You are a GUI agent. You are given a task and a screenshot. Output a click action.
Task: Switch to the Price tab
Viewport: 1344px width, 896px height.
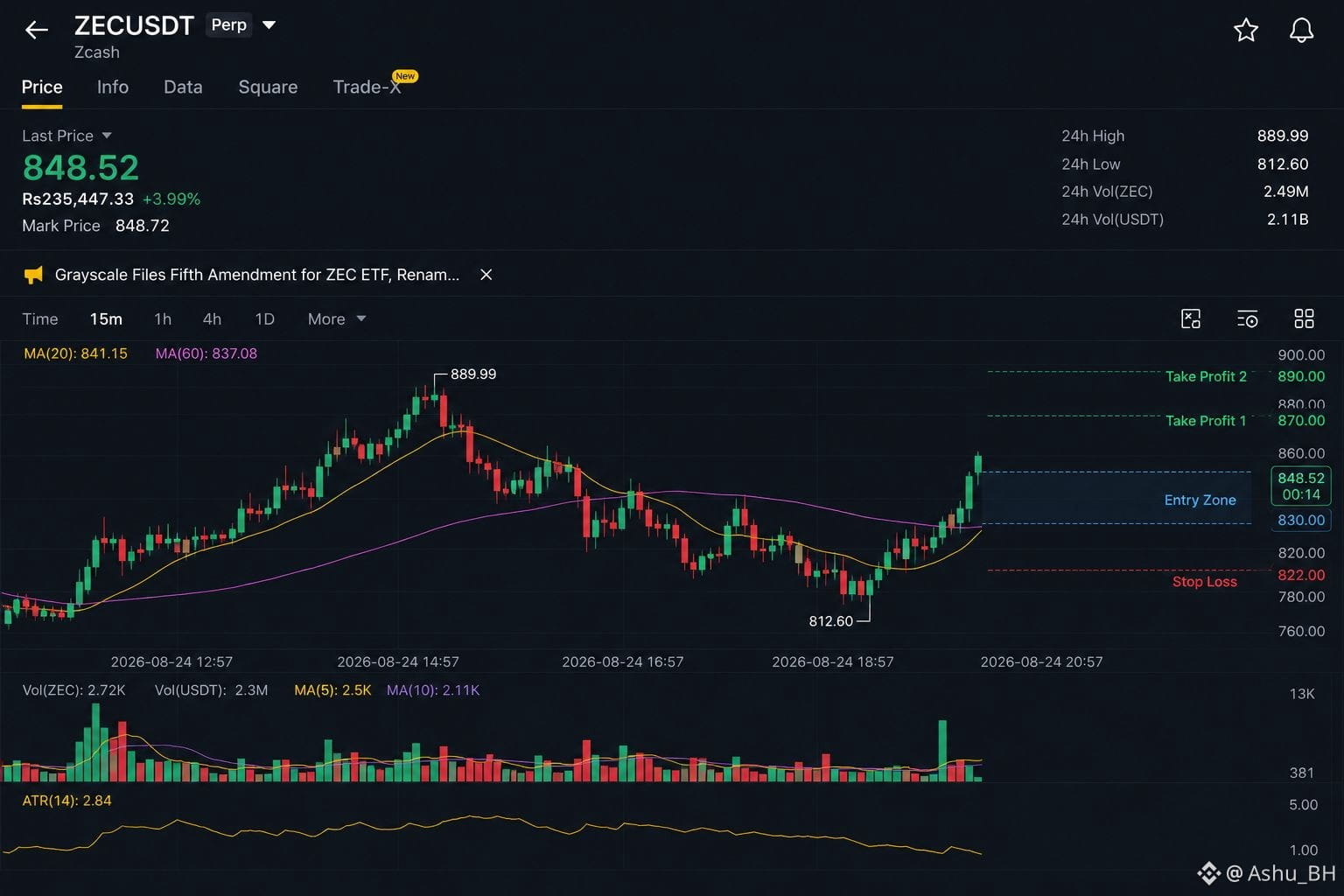(42, 87)
